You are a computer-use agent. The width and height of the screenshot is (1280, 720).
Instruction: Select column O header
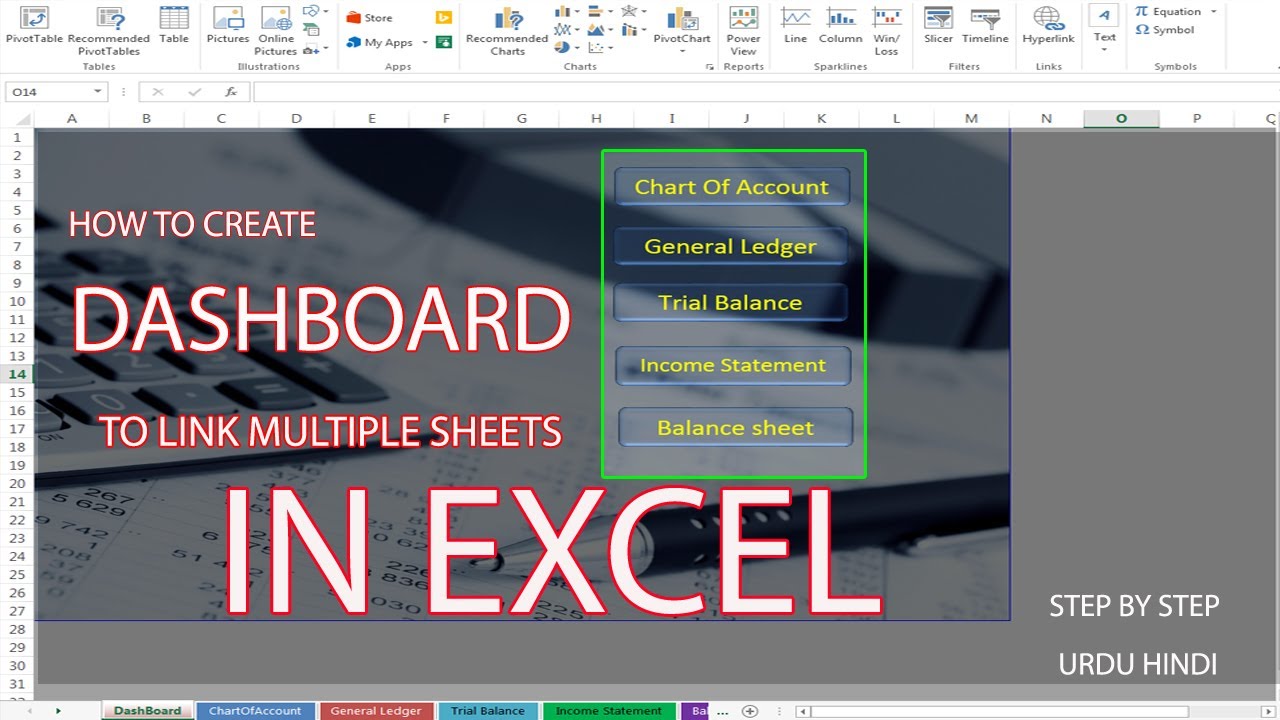tap(1121, 118)
